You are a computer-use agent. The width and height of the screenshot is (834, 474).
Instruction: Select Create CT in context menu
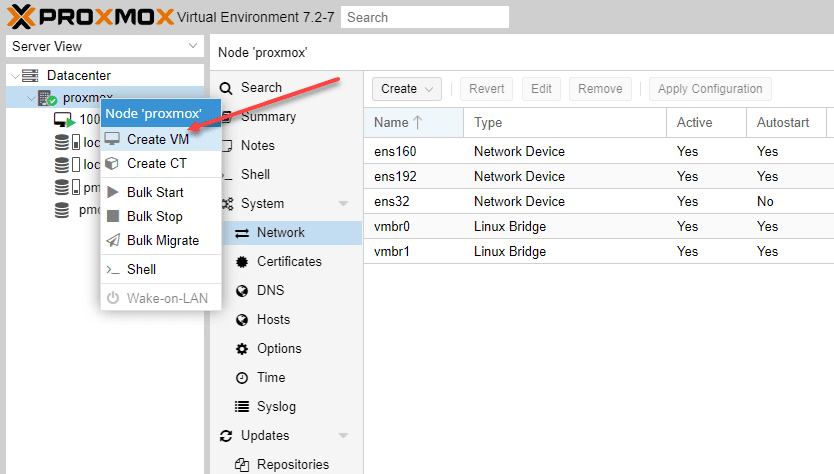(x=156, y=163)
